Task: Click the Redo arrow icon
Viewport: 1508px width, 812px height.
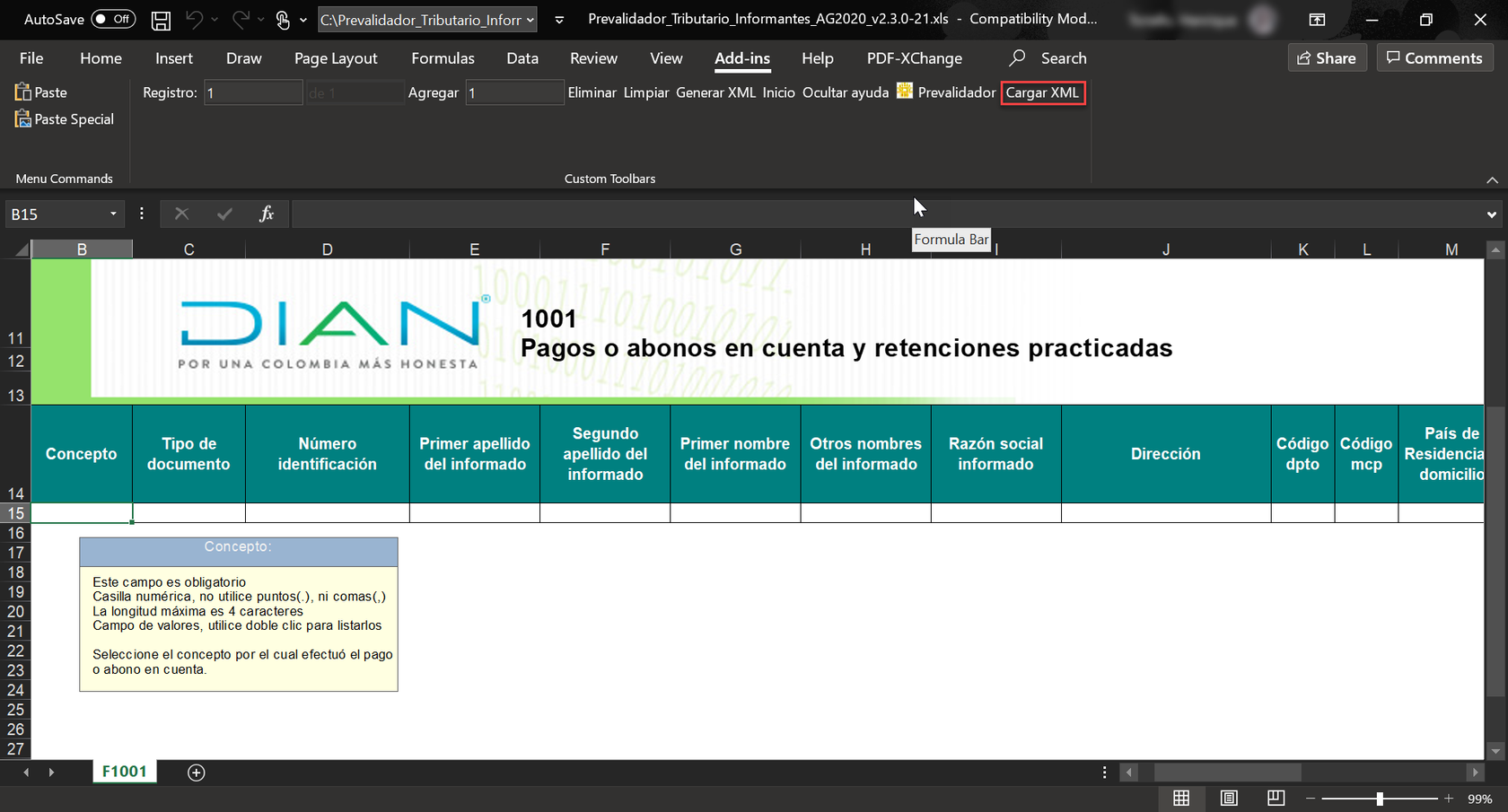Action: (x=241, y=19)
